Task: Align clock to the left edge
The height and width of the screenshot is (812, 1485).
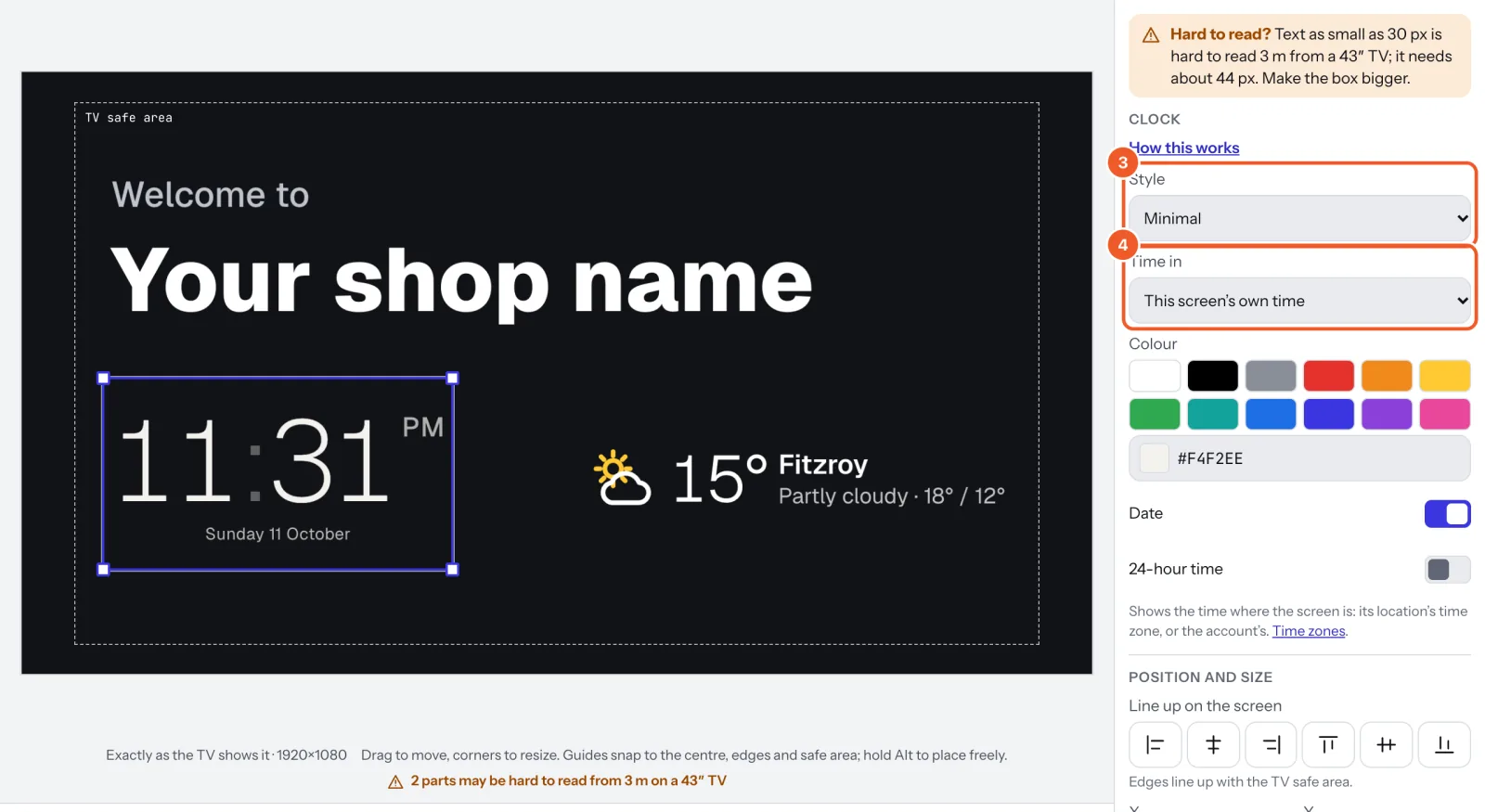Action: (1155, 744)
